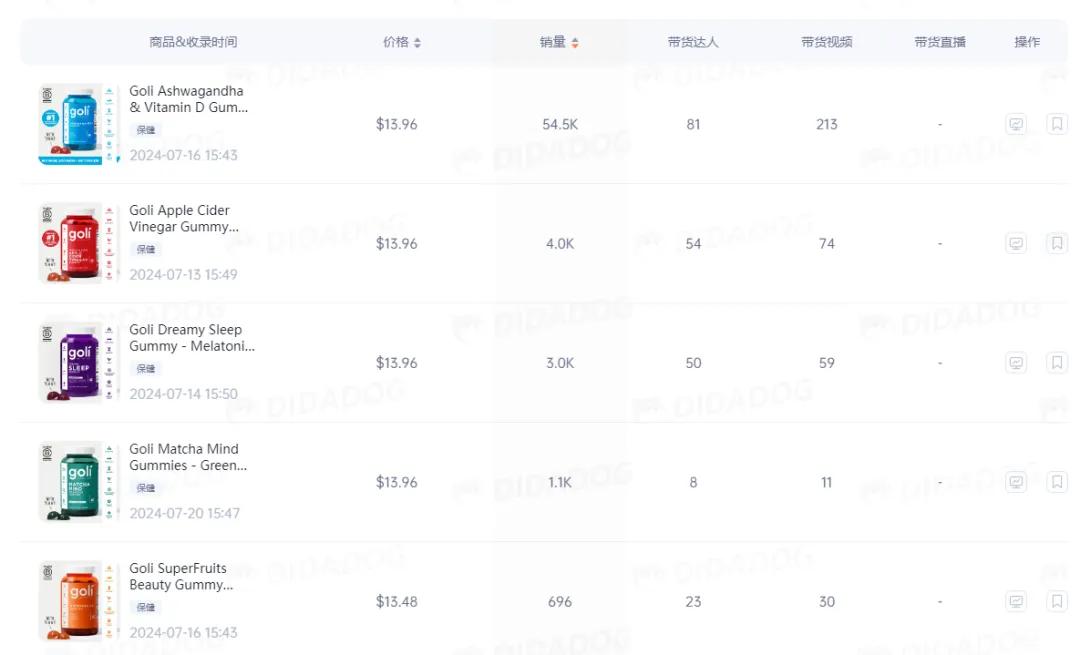Click the 带货视频 count 213
1080x655 pixels.
point(826,125)
